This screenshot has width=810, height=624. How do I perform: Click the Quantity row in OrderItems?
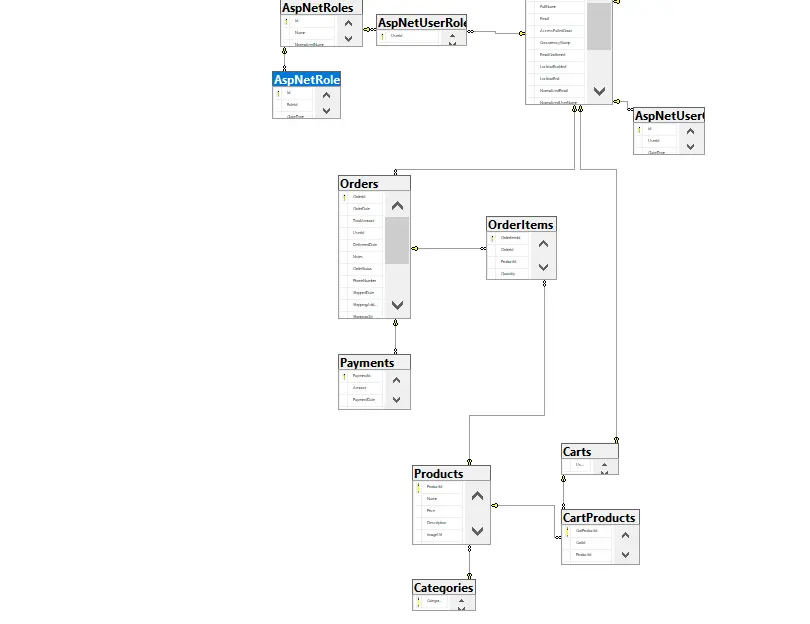[x=509, y=273]
